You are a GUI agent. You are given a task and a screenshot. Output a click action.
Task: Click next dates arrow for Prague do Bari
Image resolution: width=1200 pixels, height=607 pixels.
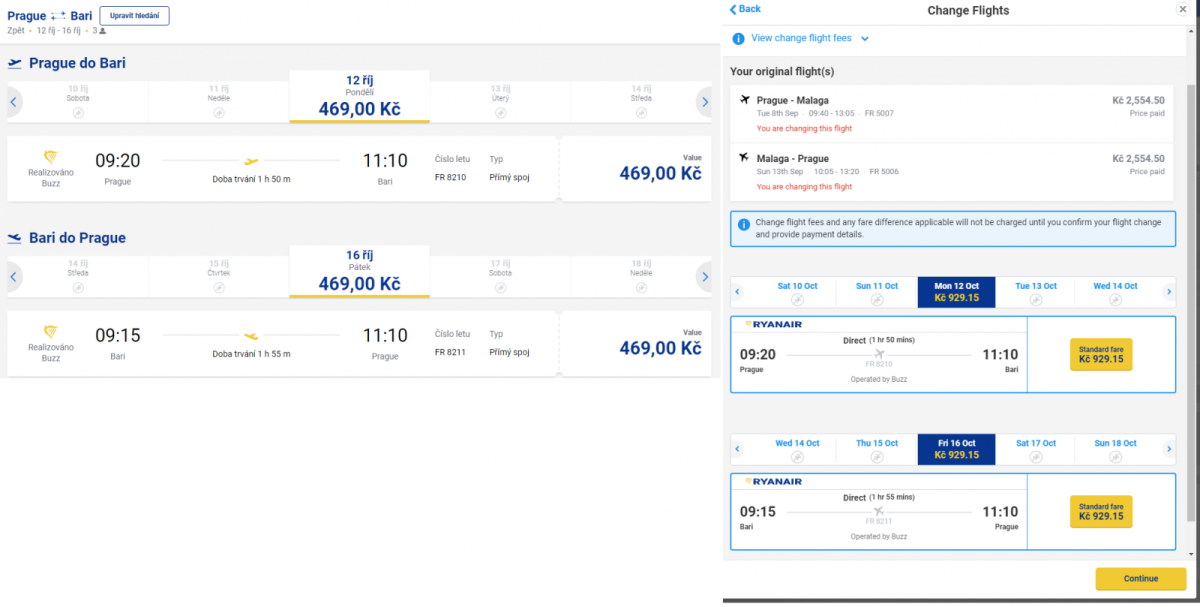point(705,101)
